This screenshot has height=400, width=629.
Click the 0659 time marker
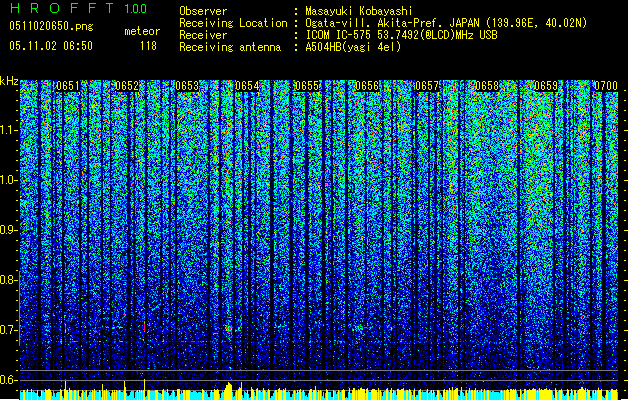coord(546,86)
